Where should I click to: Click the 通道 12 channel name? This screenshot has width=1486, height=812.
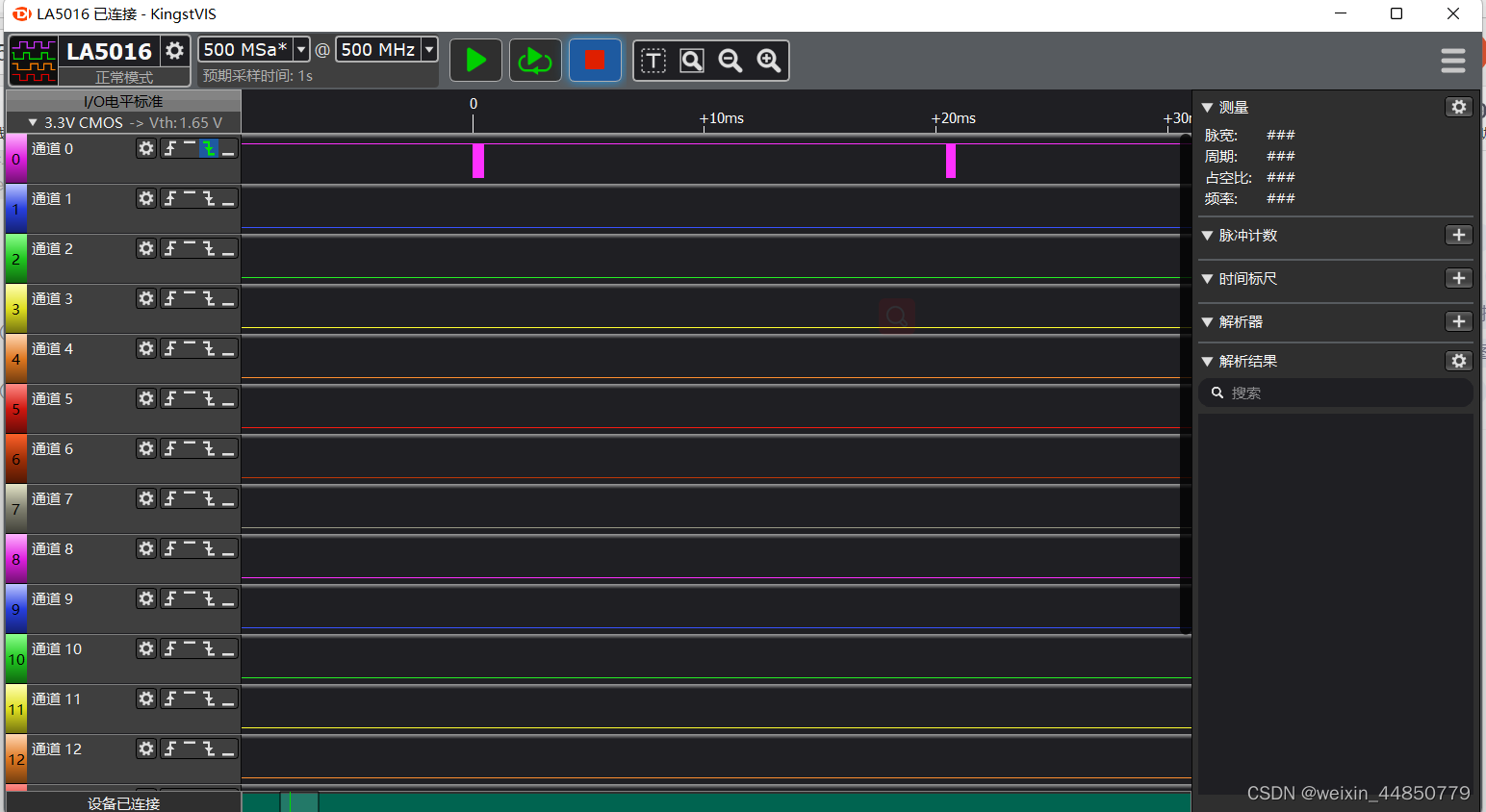pyautogui.click(x=57, y=749)
